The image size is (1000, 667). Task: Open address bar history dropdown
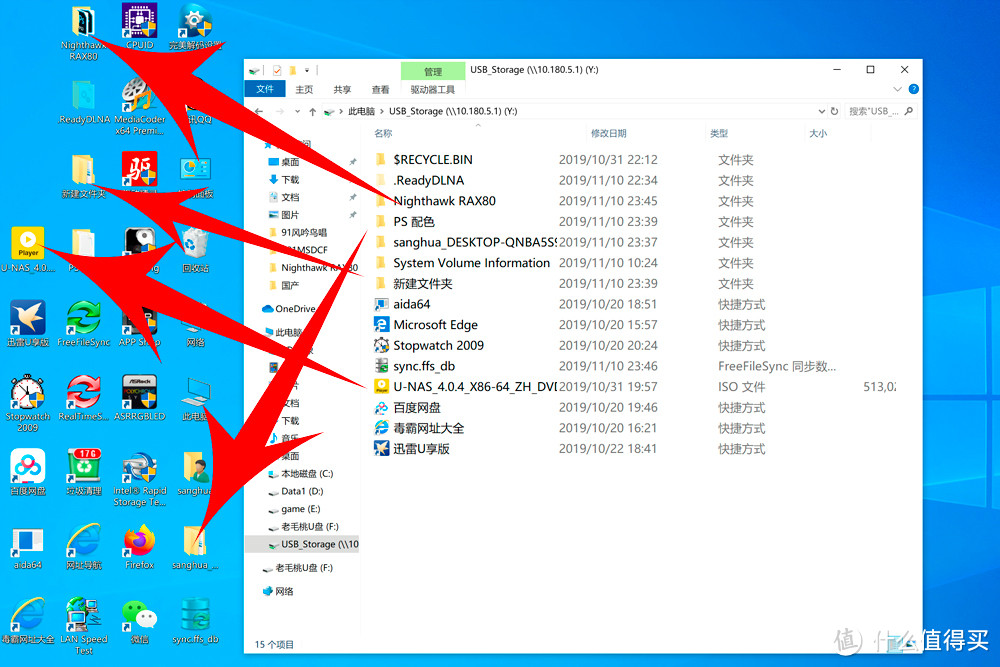pyautogui.click(x=821, y=111)
